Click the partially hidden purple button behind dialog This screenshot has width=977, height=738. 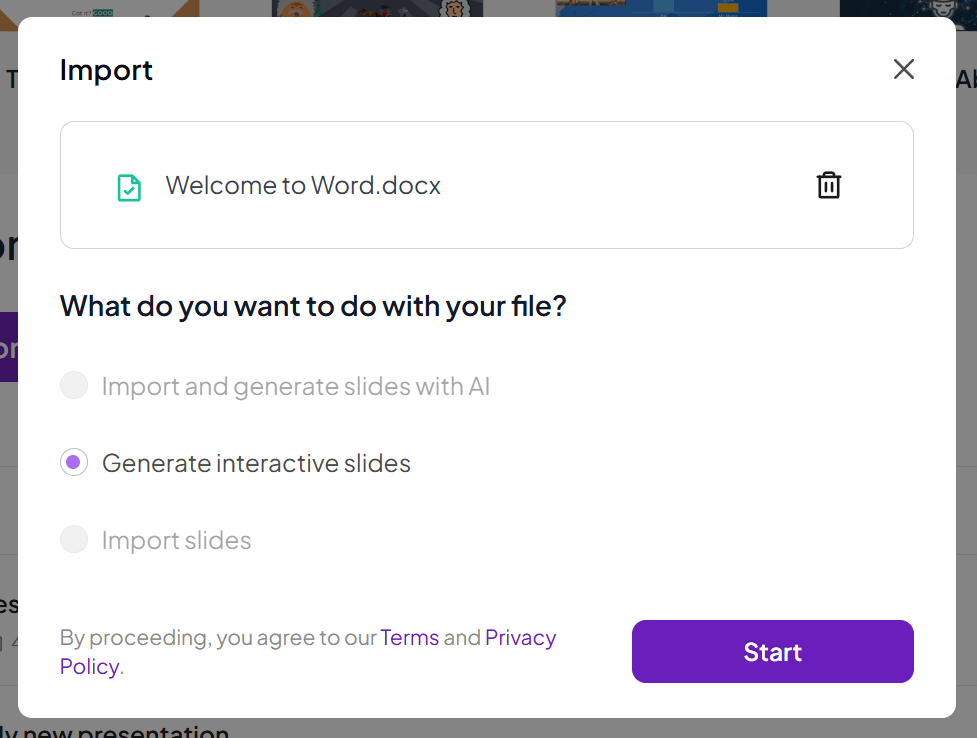8,346
